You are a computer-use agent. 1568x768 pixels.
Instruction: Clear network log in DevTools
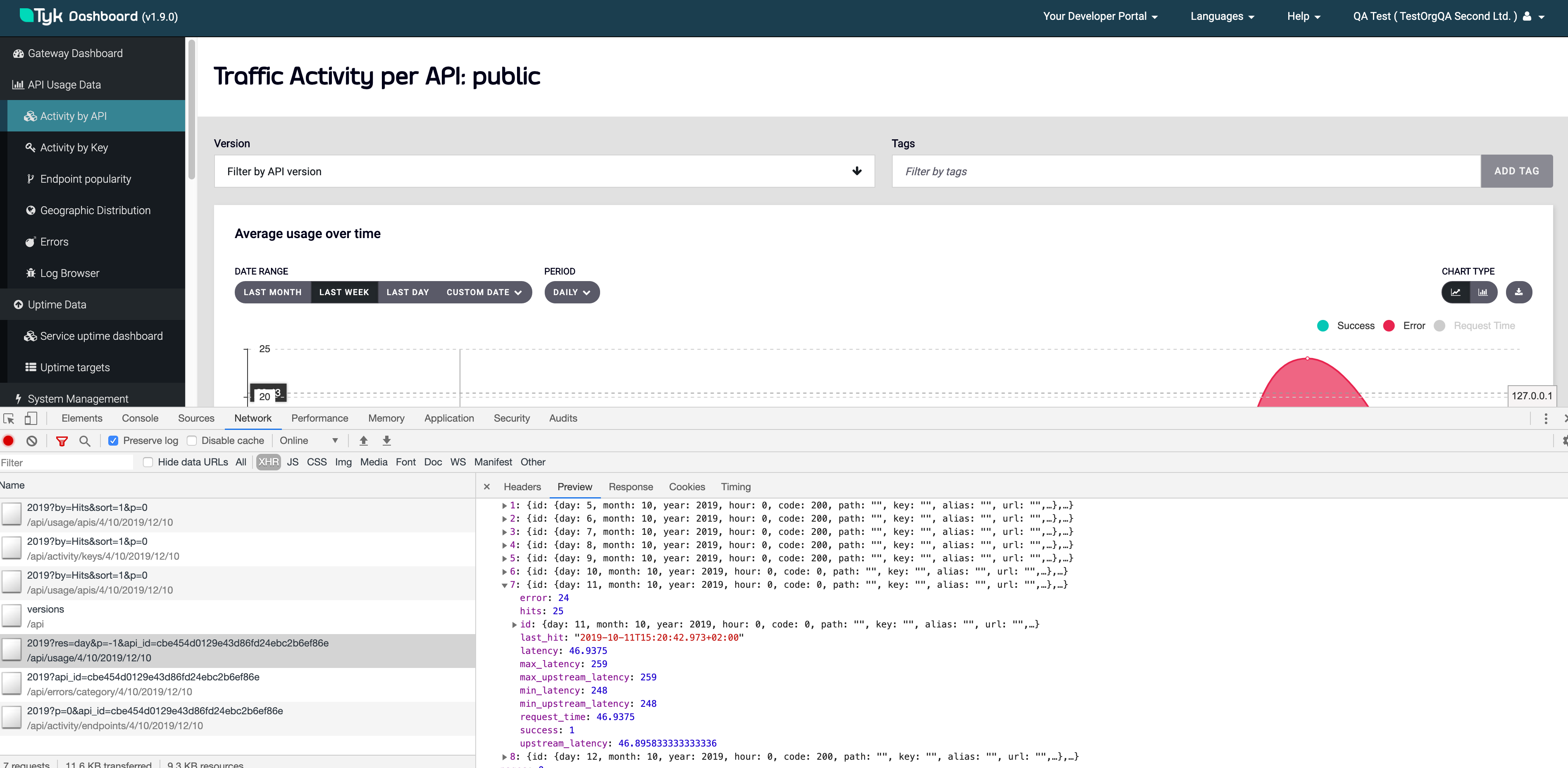[x=32, y=441]
